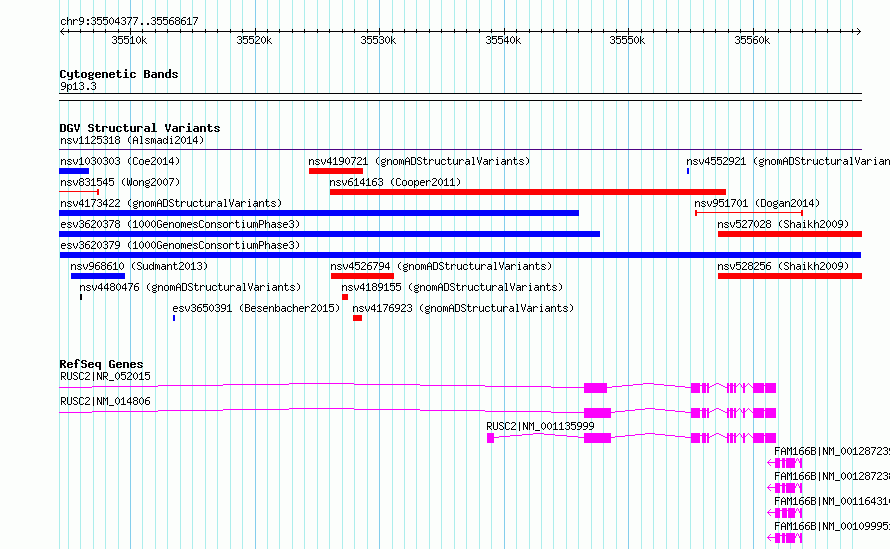The height and width of the screenshot is (549, 890).
Task: Click the chr9:35504377..35568617 position label
Action: point(129,22)
